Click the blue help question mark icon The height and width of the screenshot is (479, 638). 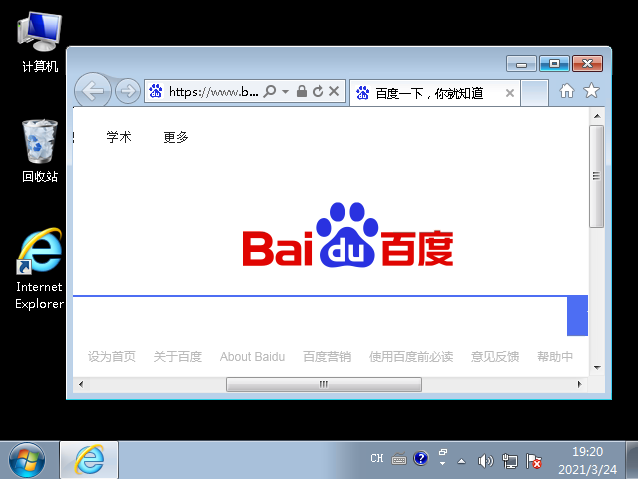(420, 459)
